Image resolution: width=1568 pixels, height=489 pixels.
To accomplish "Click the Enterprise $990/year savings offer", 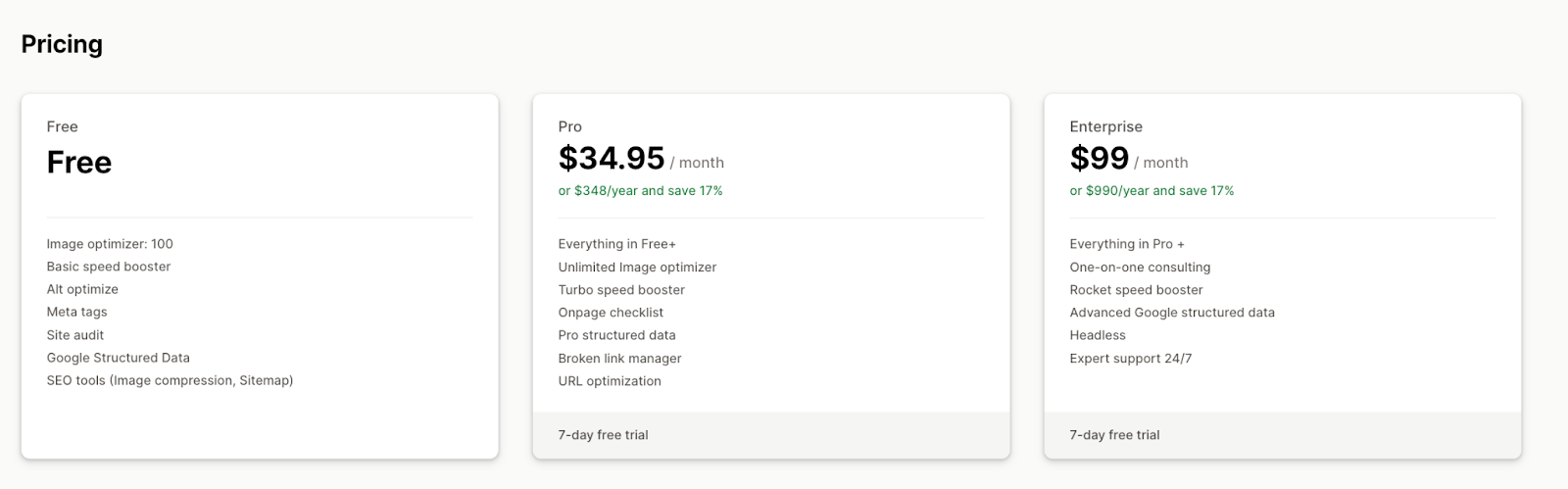I will pos(1151,191).
